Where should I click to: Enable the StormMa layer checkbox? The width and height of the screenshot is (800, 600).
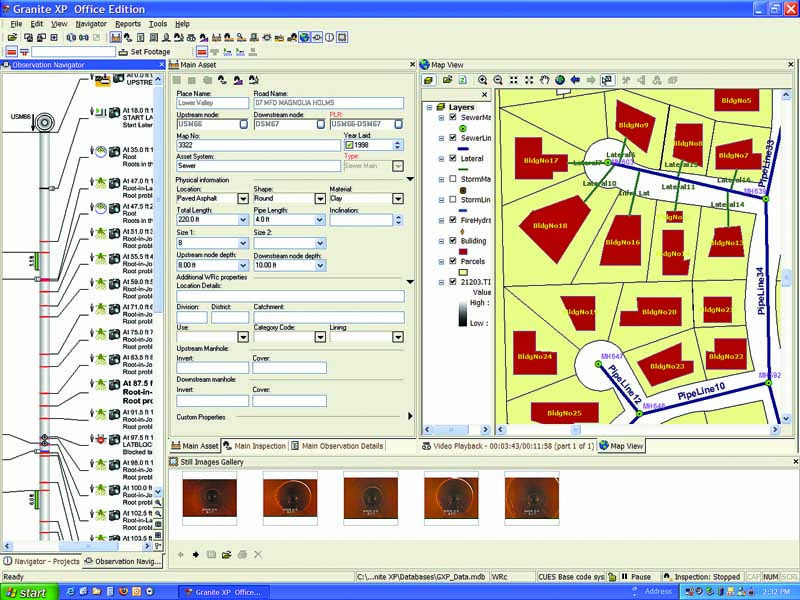pos(453,179)
